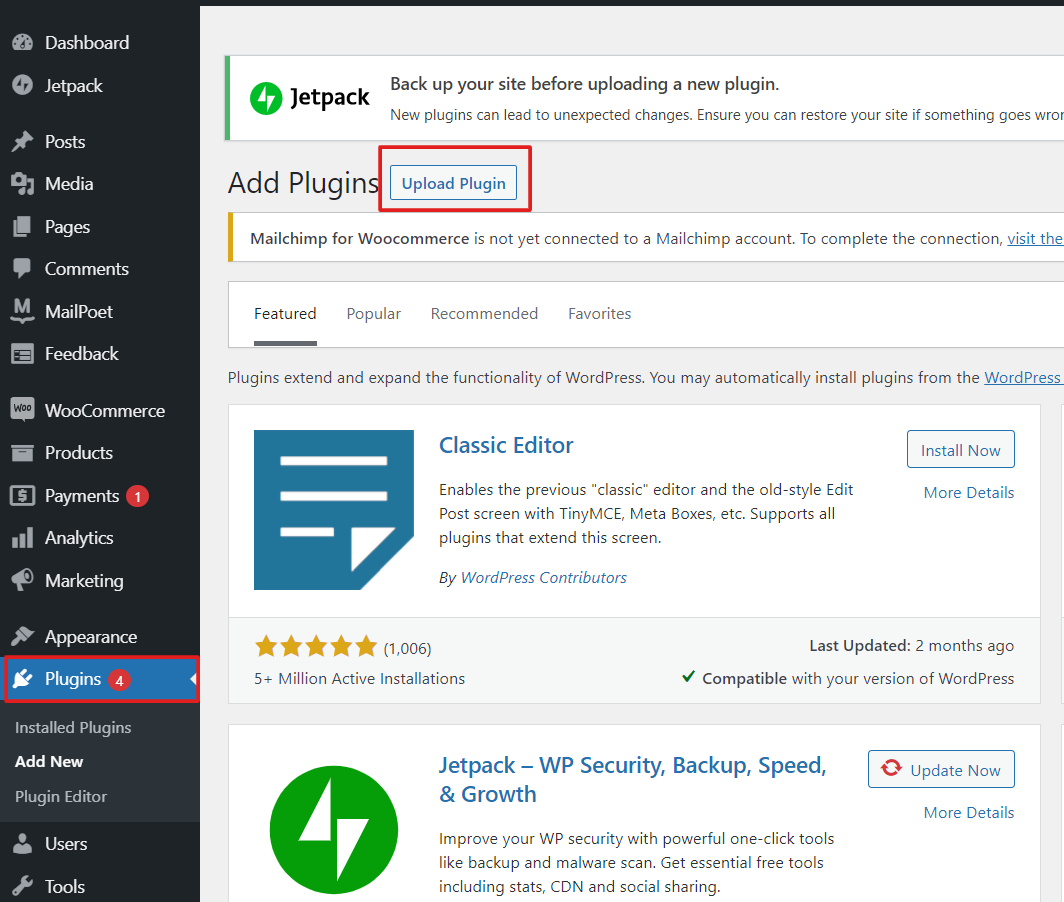The width and height of the screenshot is (1064, 902).
Task: Select the Appearance brush icon
Action: click(x=22, y=636)
